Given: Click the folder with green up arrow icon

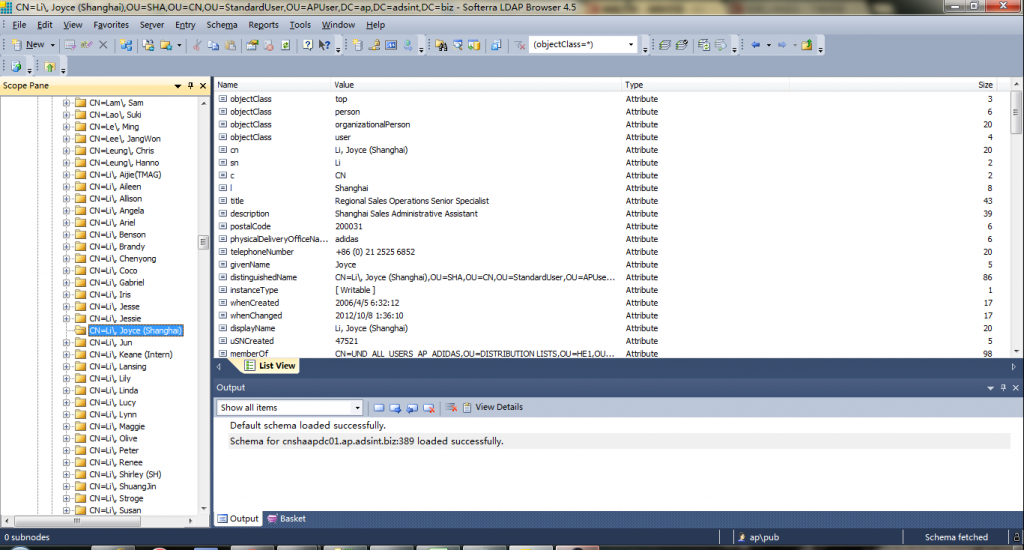Looking at the screenshot, I should tap(50, 67).
